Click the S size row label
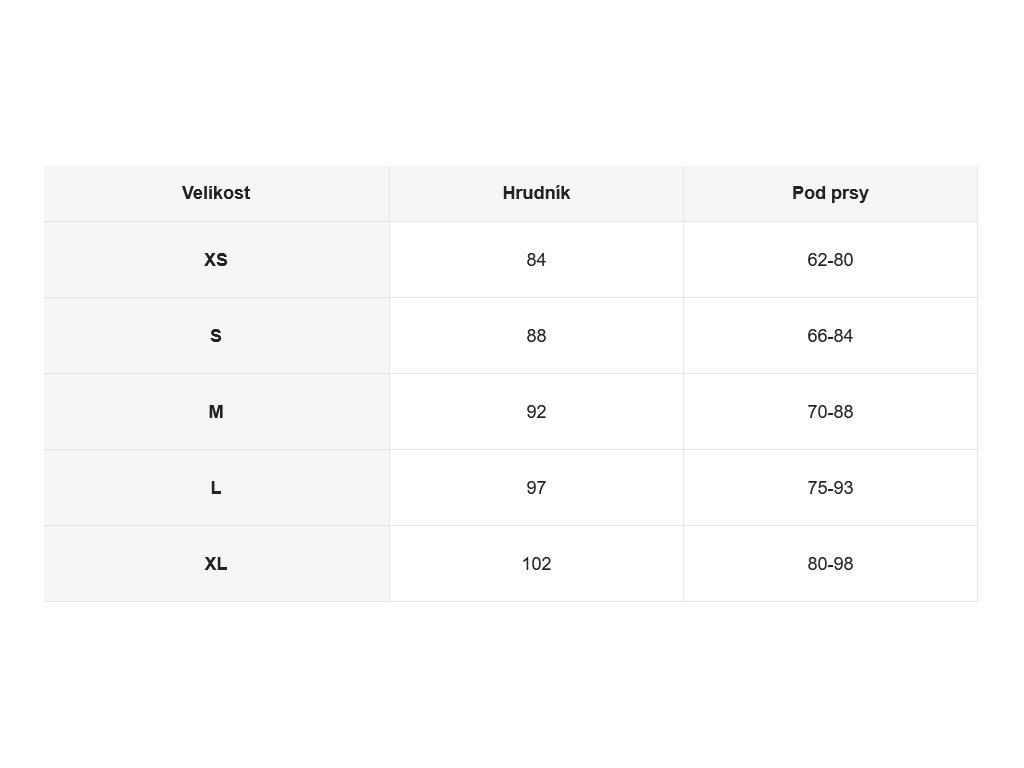The height and width of the screenshot is (768, 1024). point(216,336)
